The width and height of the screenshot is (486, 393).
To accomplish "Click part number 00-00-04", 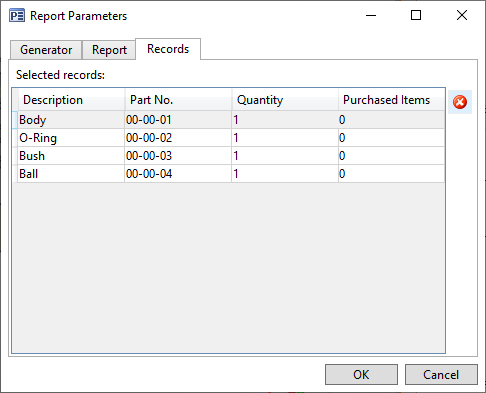I will pyautogui.click(x=178, y=174).
